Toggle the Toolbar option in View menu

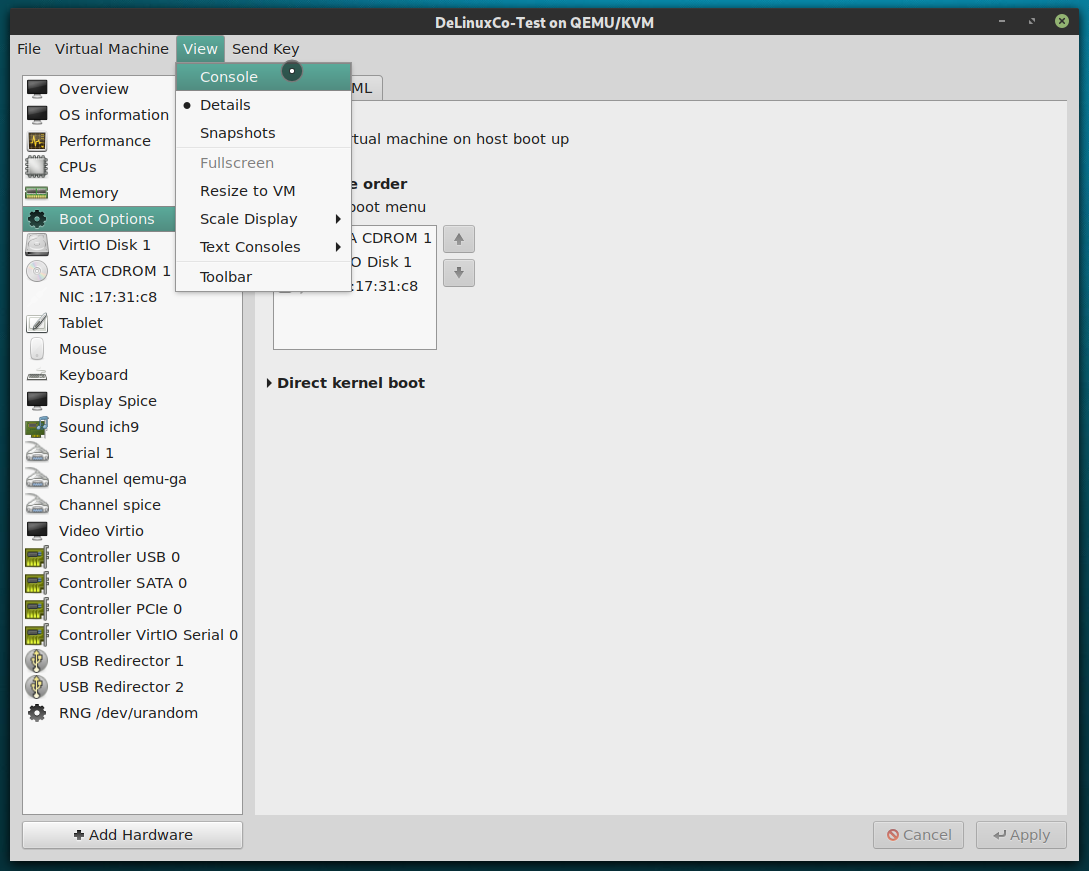[263, 277]
